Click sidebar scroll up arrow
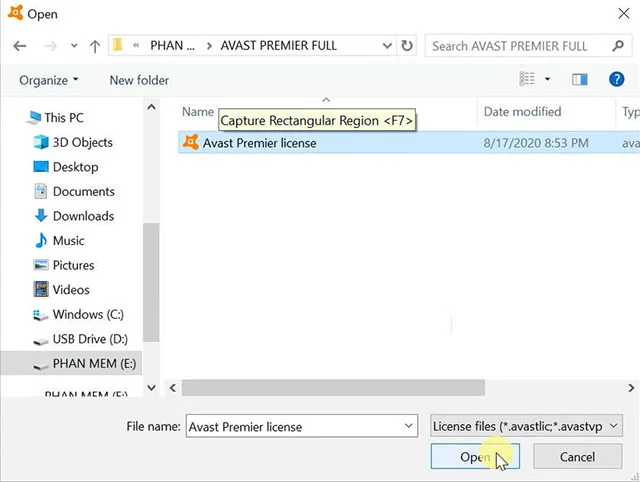The height and width of the screenshot is (482, 640). (151, 107)
